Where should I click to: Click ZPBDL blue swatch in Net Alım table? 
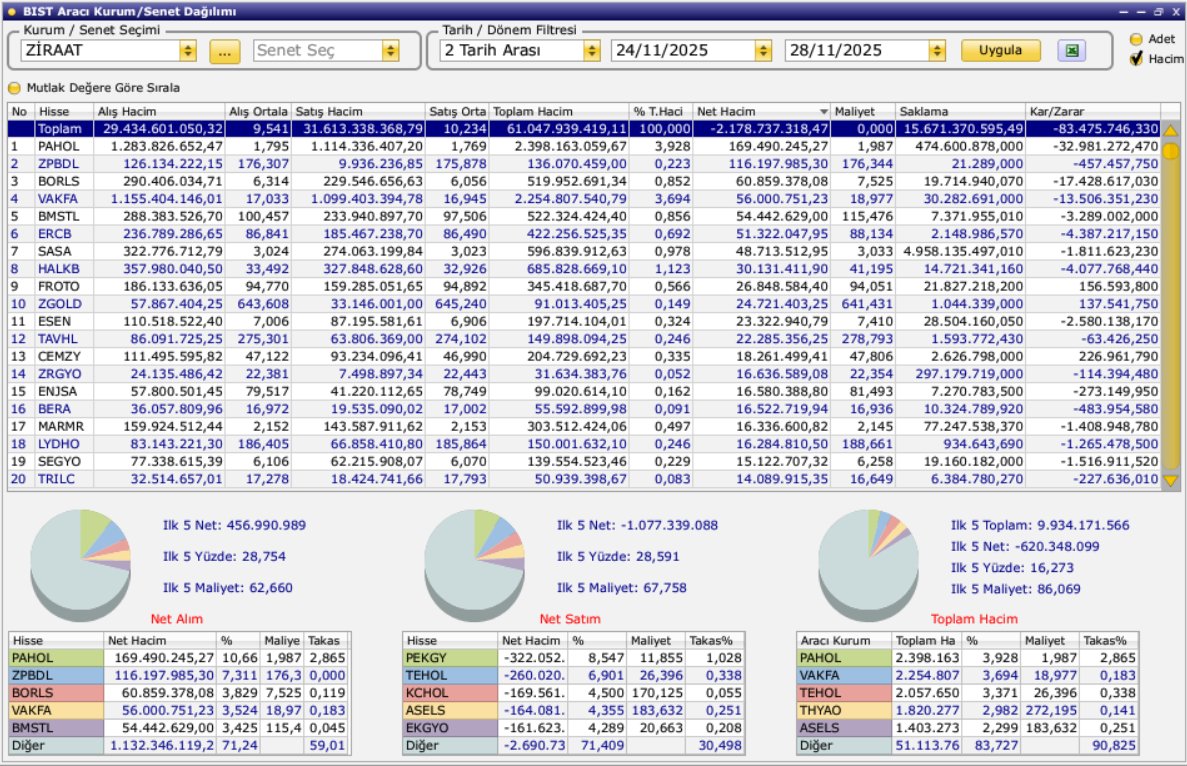click(x=56, y=675)
